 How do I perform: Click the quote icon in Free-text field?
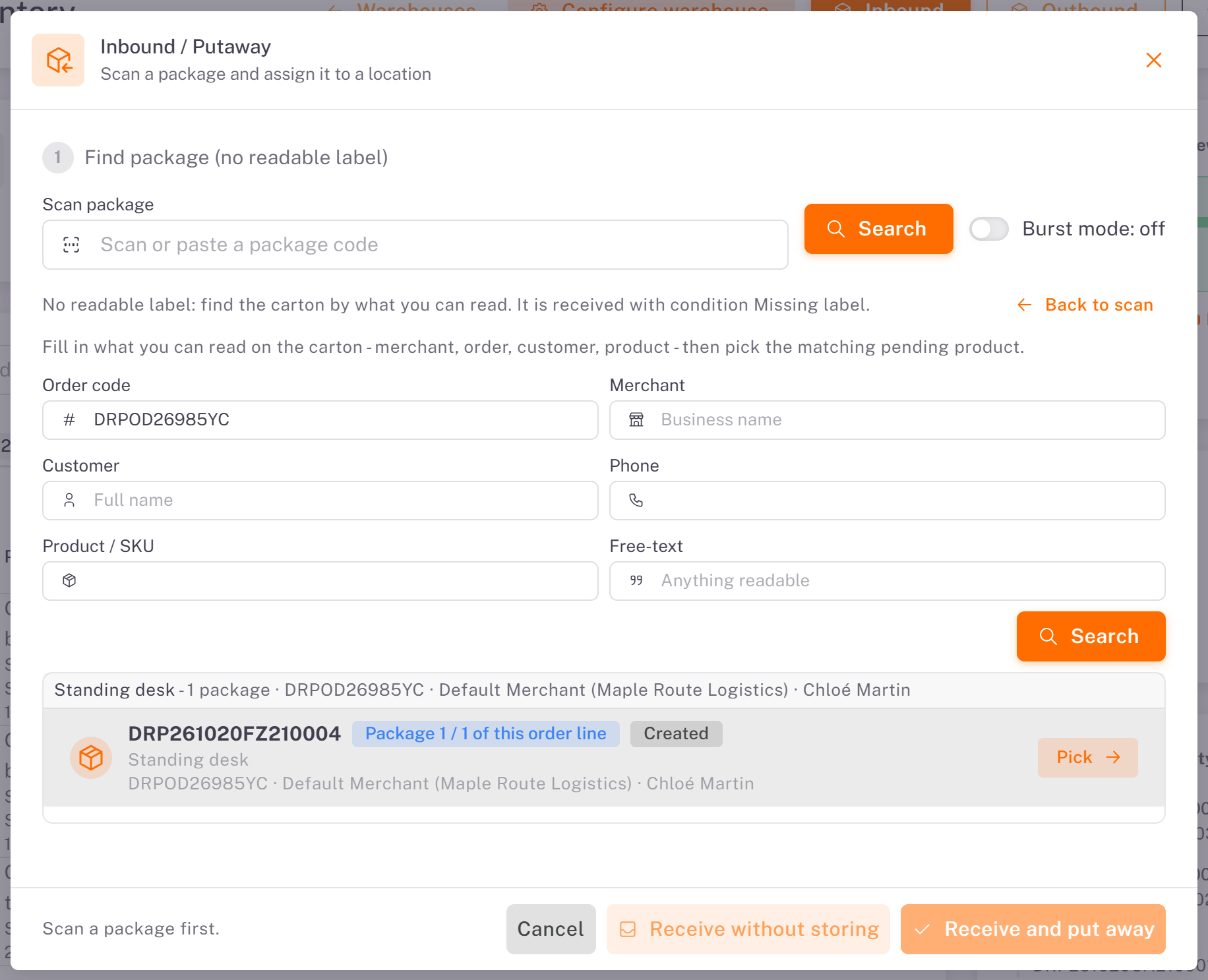[636, 580]
